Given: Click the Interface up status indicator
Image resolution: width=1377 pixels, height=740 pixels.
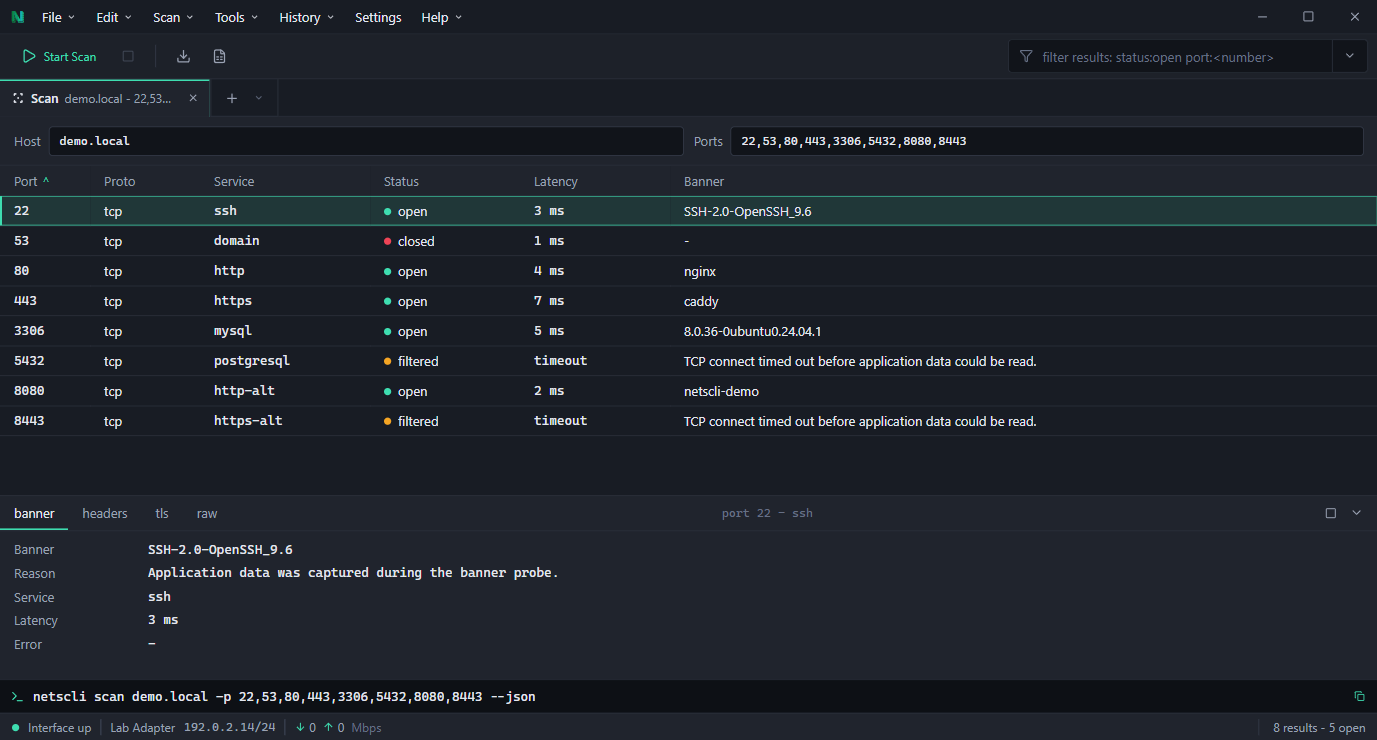Looking at the screenshot, I should (51, 727).
